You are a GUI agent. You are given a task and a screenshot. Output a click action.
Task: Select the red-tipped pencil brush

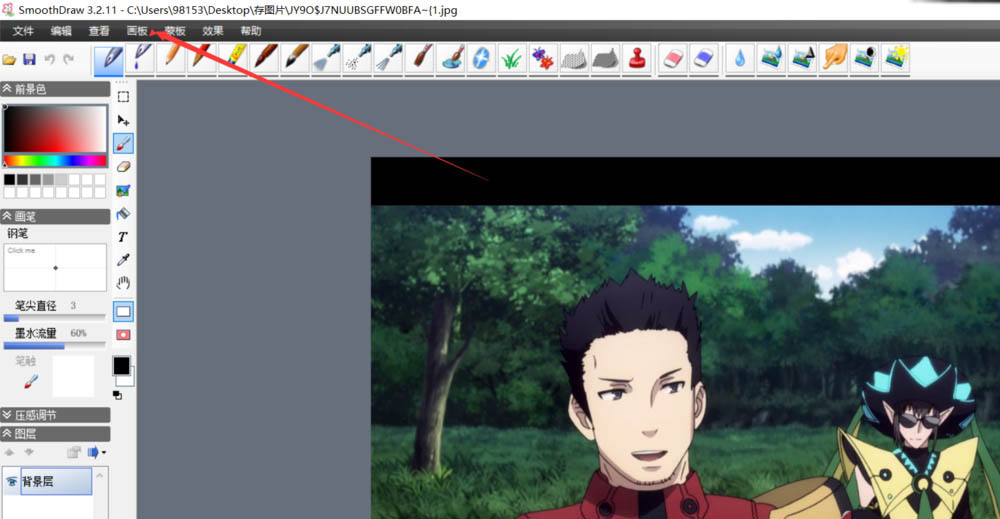[202, 59]
